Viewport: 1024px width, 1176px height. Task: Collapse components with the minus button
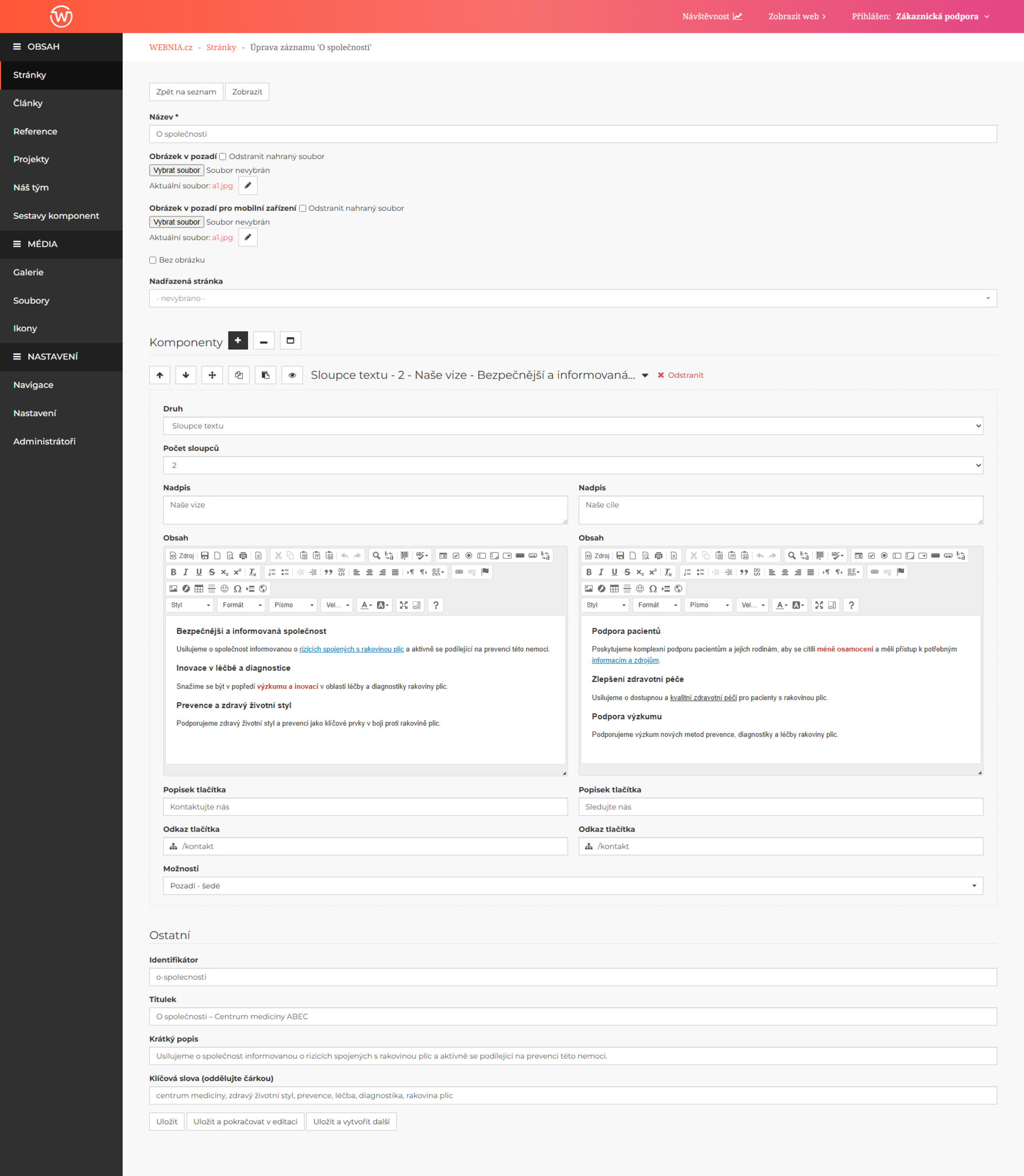(x=263, y=341)
